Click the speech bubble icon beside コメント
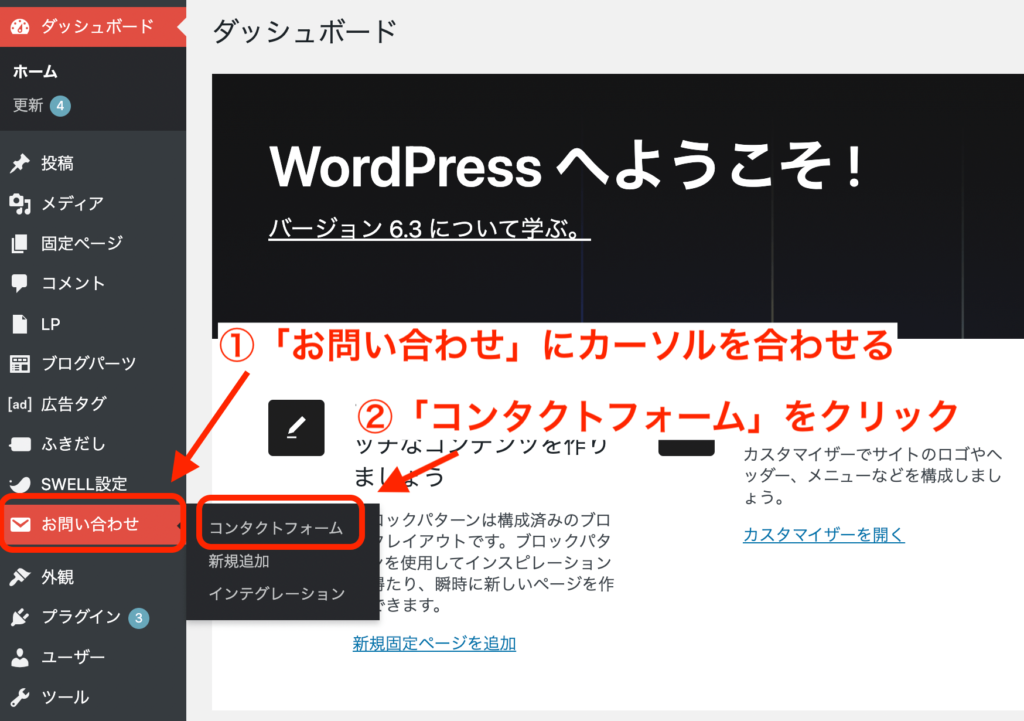Screen dimensions: 1024x721 [x=20, y=283]
